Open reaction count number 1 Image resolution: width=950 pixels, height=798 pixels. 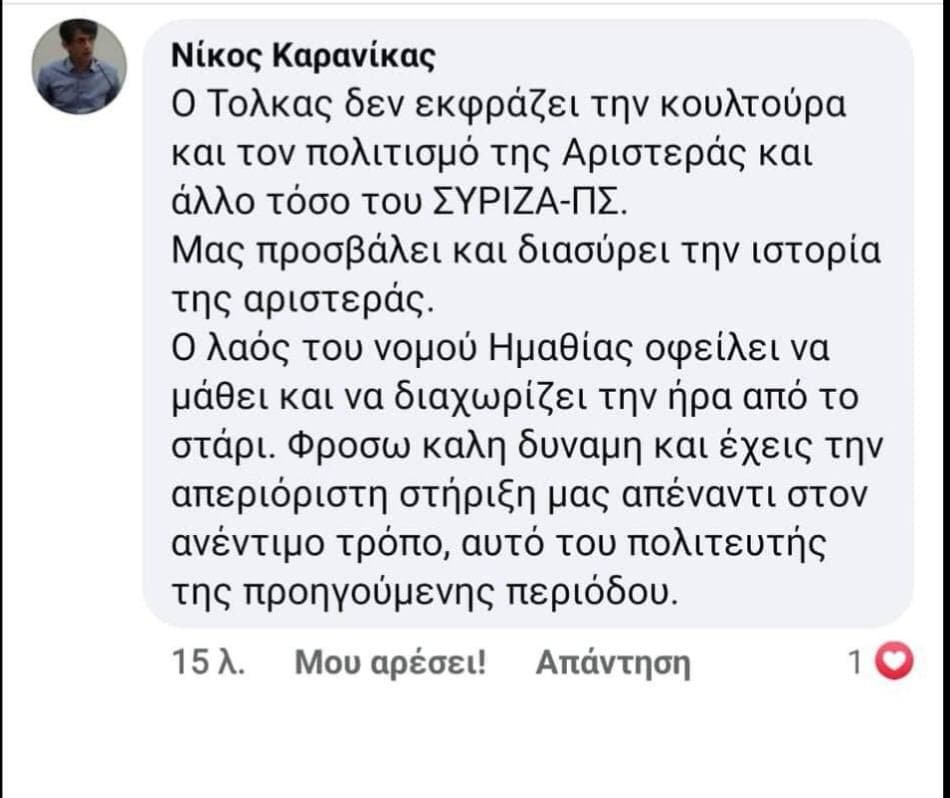(855, 662)
